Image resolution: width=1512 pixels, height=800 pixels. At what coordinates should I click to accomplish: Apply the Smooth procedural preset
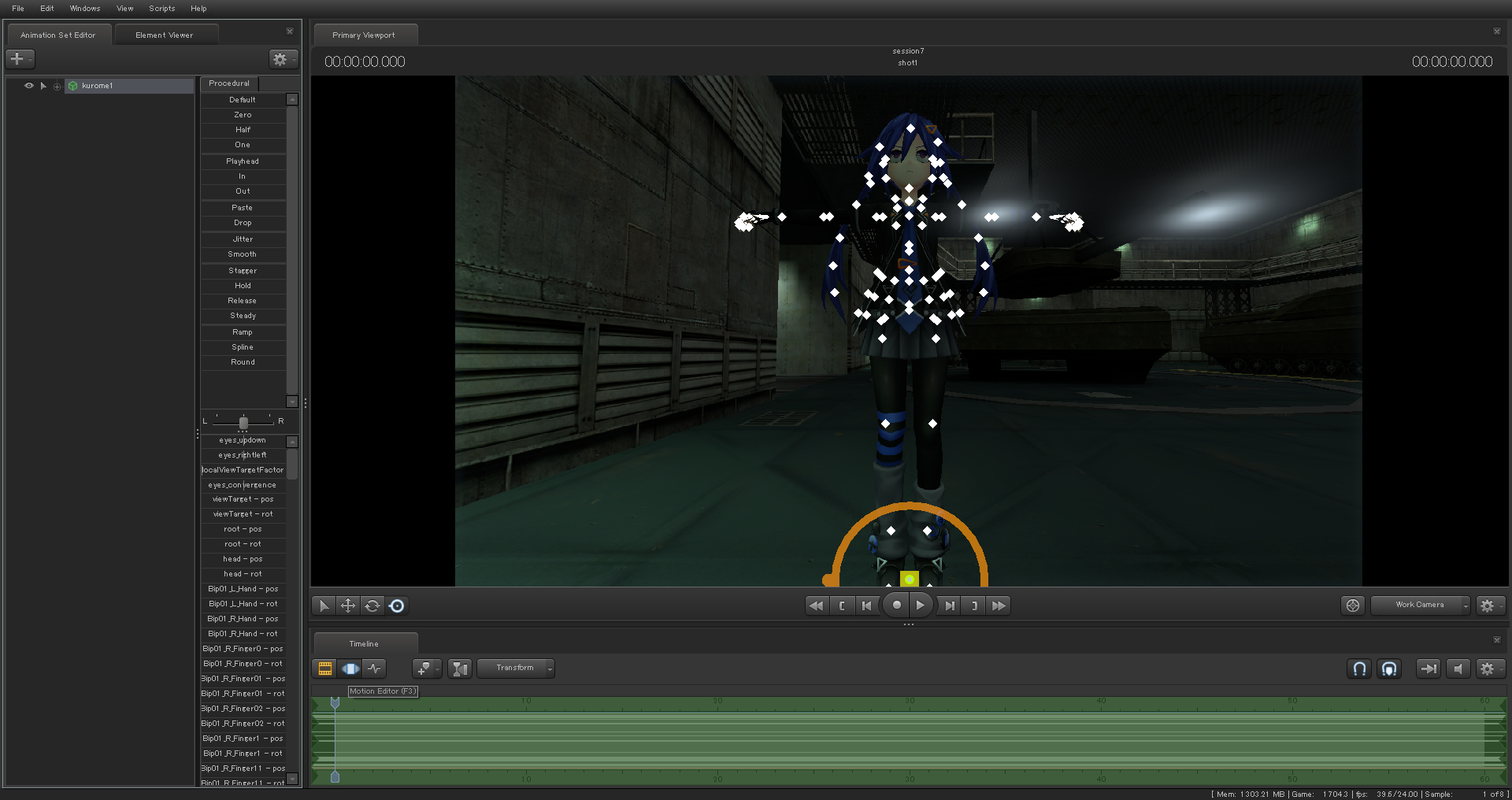(x=243, y=254)
